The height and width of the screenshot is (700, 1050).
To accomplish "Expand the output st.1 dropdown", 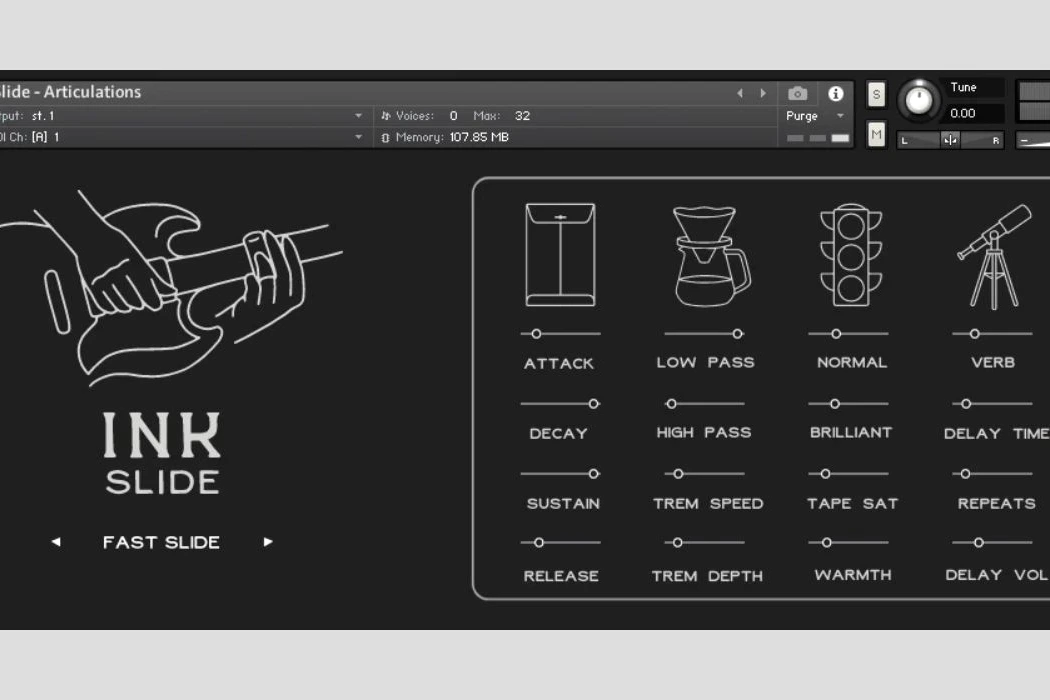I will pos(359,116).
